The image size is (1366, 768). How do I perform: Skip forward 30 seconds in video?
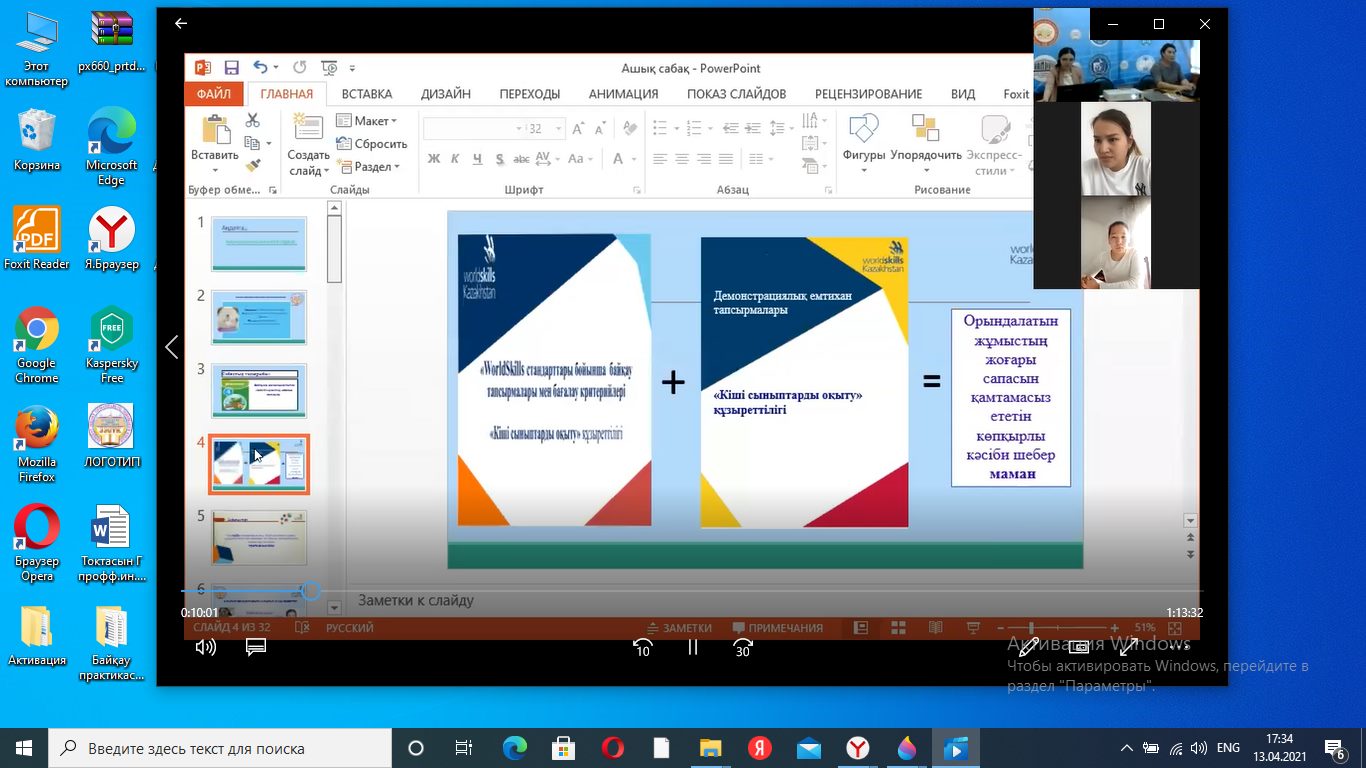point(742,647)
